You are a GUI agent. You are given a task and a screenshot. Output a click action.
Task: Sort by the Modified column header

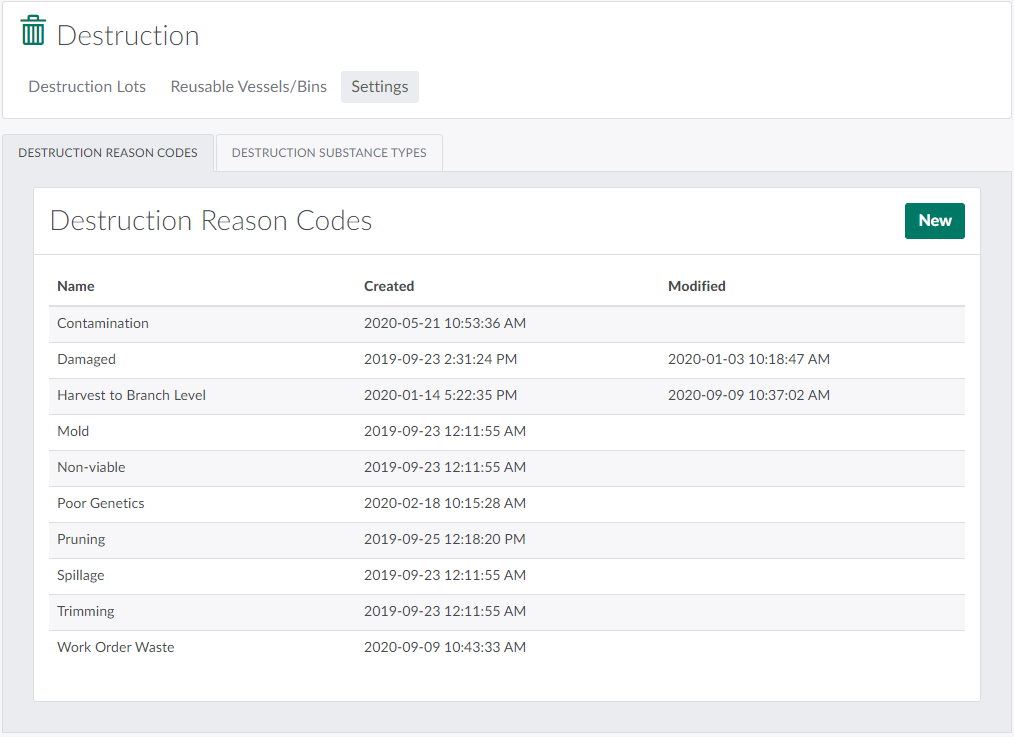click(697, 286)
